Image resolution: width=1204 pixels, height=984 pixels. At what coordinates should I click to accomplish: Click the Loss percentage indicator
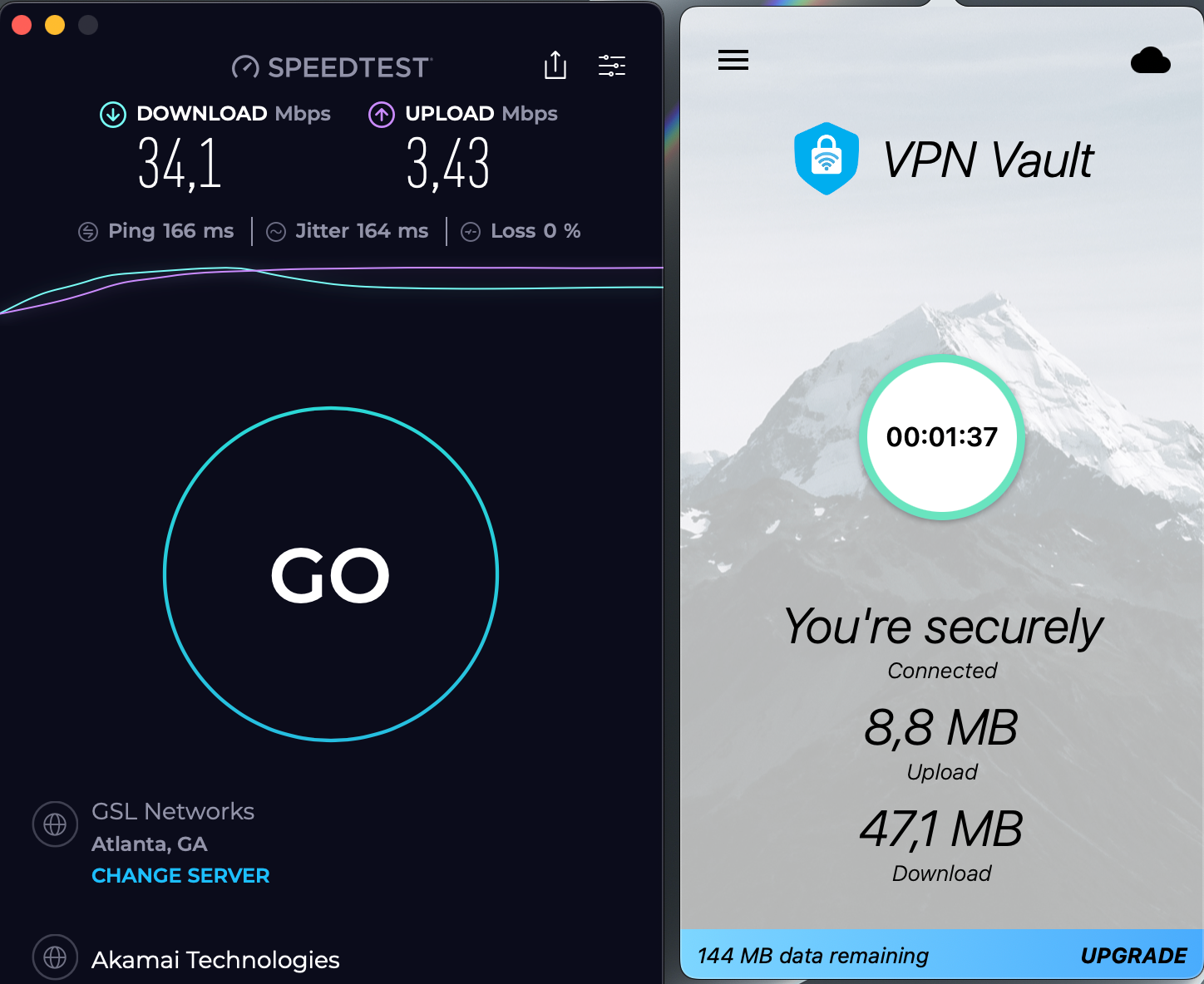[x=471, y=231]
